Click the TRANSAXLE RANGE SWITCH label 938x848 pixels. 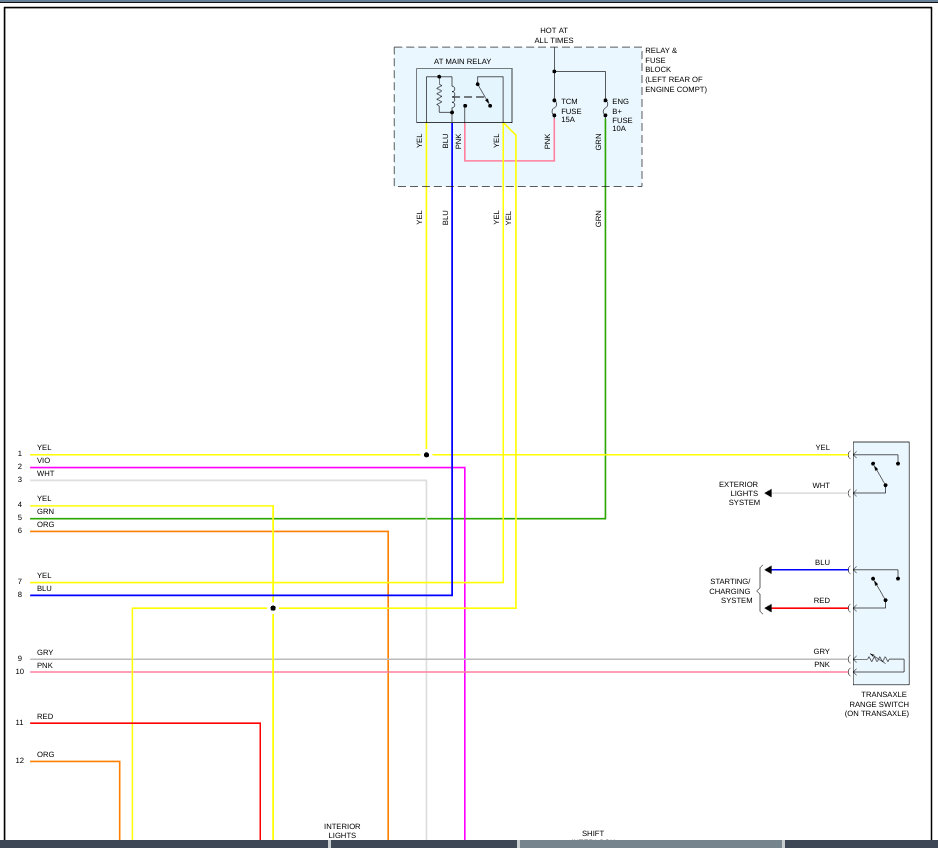click(878, 704)
